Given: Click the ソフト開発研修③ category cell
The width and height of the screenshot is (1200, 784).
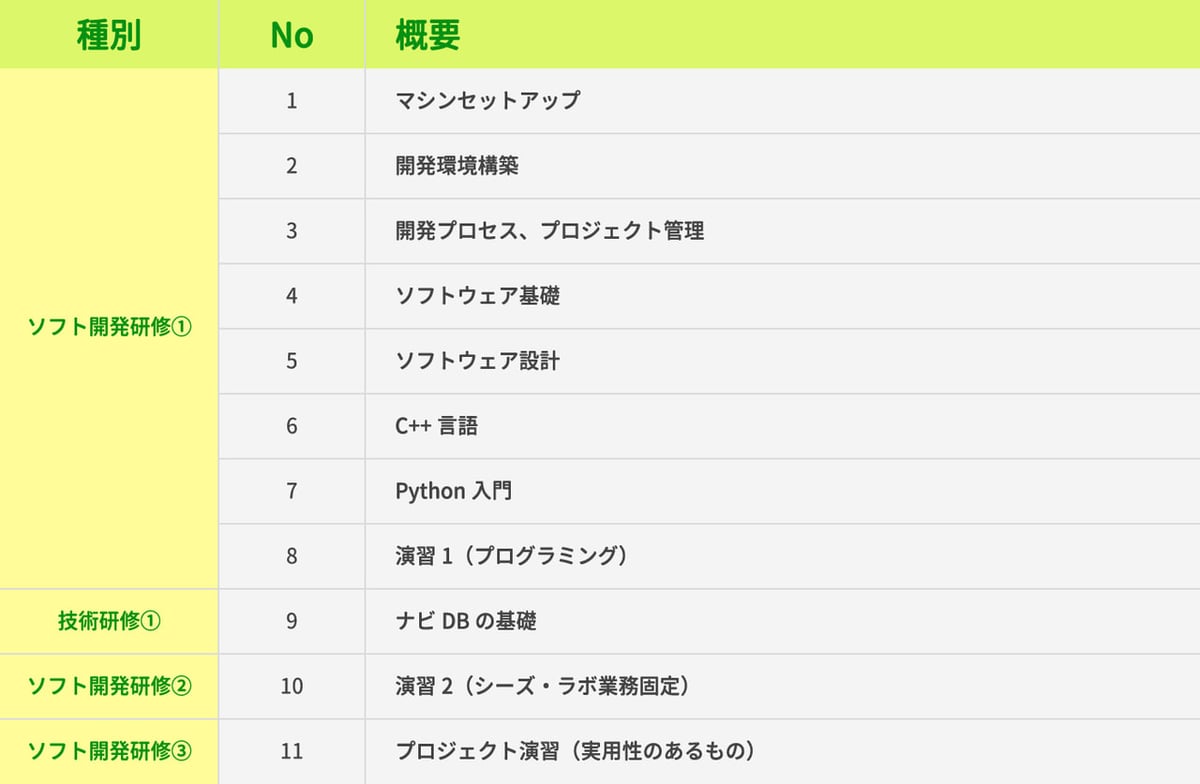Looking at the screenshot, I should 108,751.
